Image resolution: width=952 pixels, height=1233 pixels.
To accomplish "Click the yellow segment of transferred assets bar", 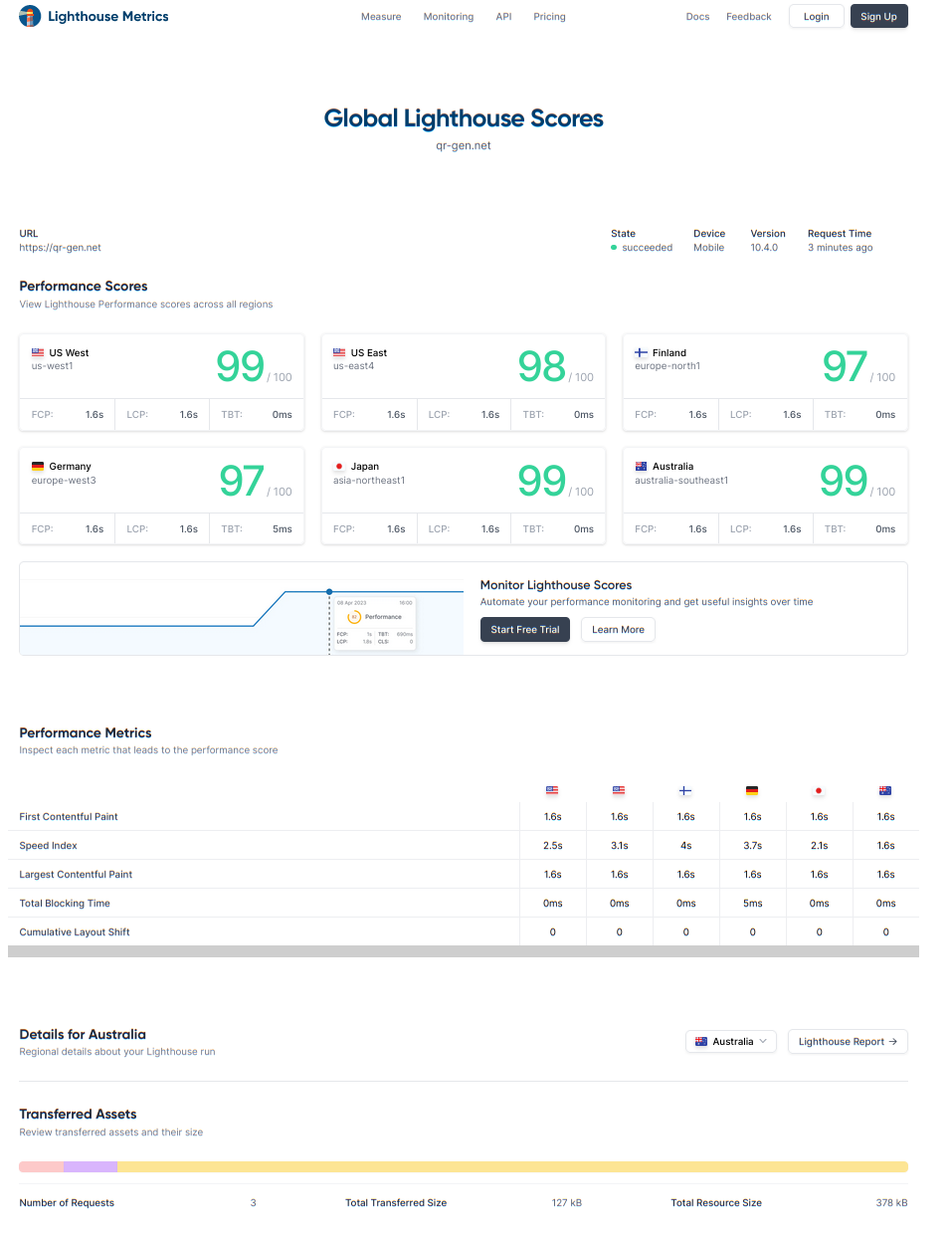I will click(x=512, y=1166).
